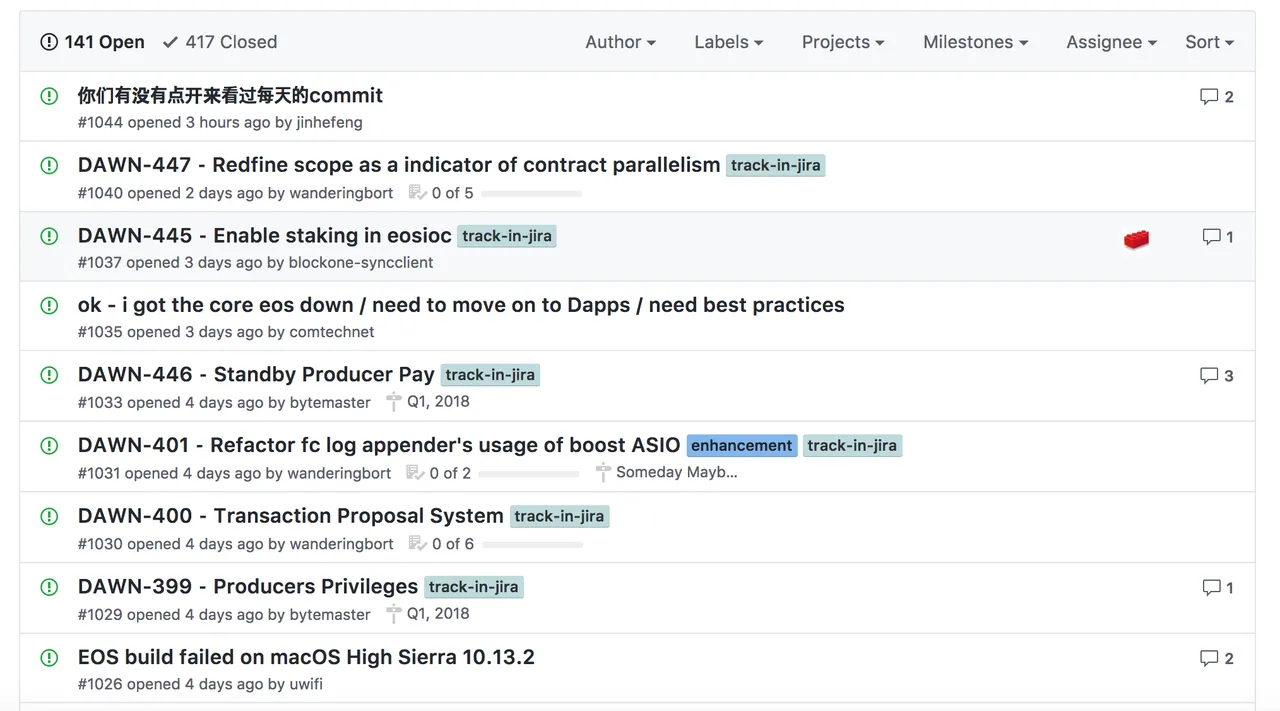Screen dimensions: 1280x711
Task: Click comment icon for macOS High Sierra issue
Action: (x=1209, y=658)
